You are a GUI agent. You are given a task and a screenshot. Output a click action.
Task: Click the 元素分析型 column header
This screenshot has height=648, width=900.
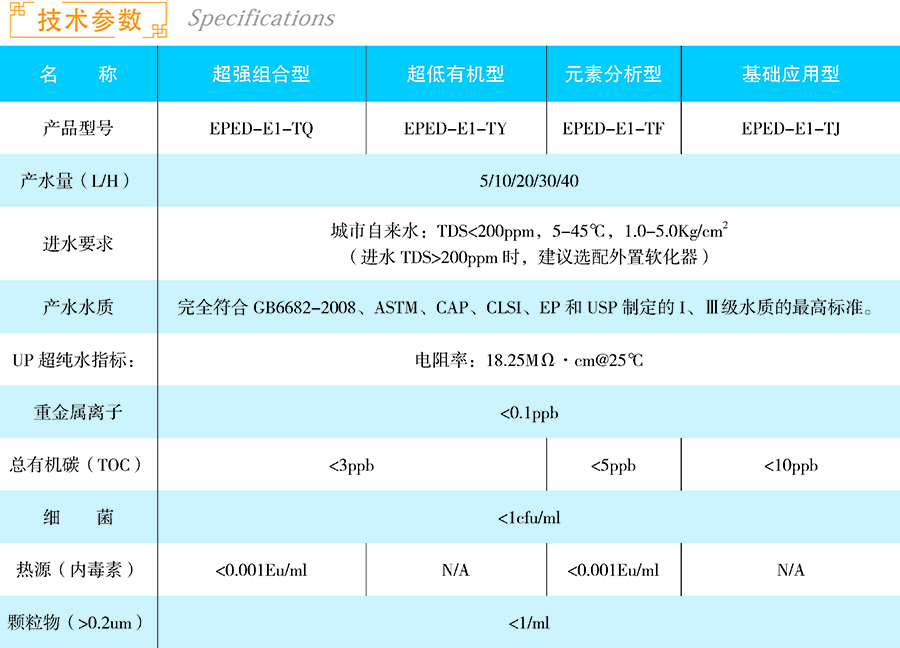tap(613, 74)
